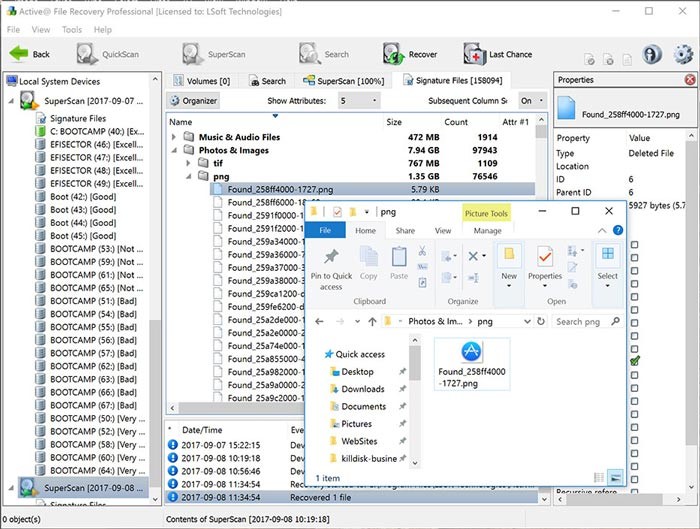Image resolution: width=700 pixels, height=529 pixels.
Task: Toggle the green checked box in Properties panel
Action: (634, 360)
